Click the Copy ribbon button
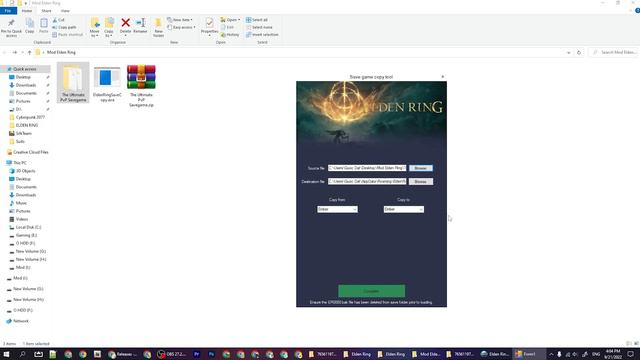Viewport: 640px width, 360px height. click(30, 26)
